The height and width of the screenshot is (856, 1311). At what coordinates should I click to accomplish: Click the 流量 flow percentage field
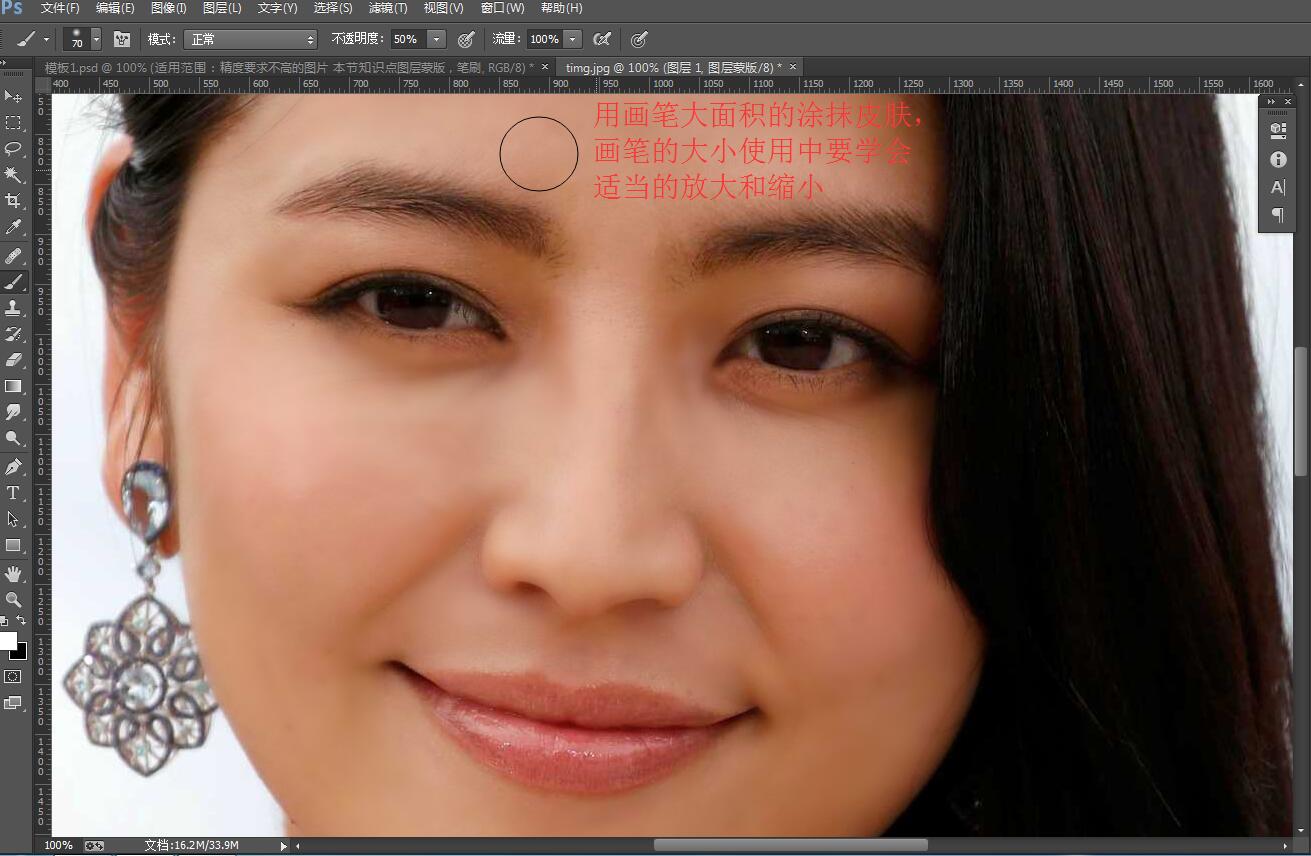[543, 39]
